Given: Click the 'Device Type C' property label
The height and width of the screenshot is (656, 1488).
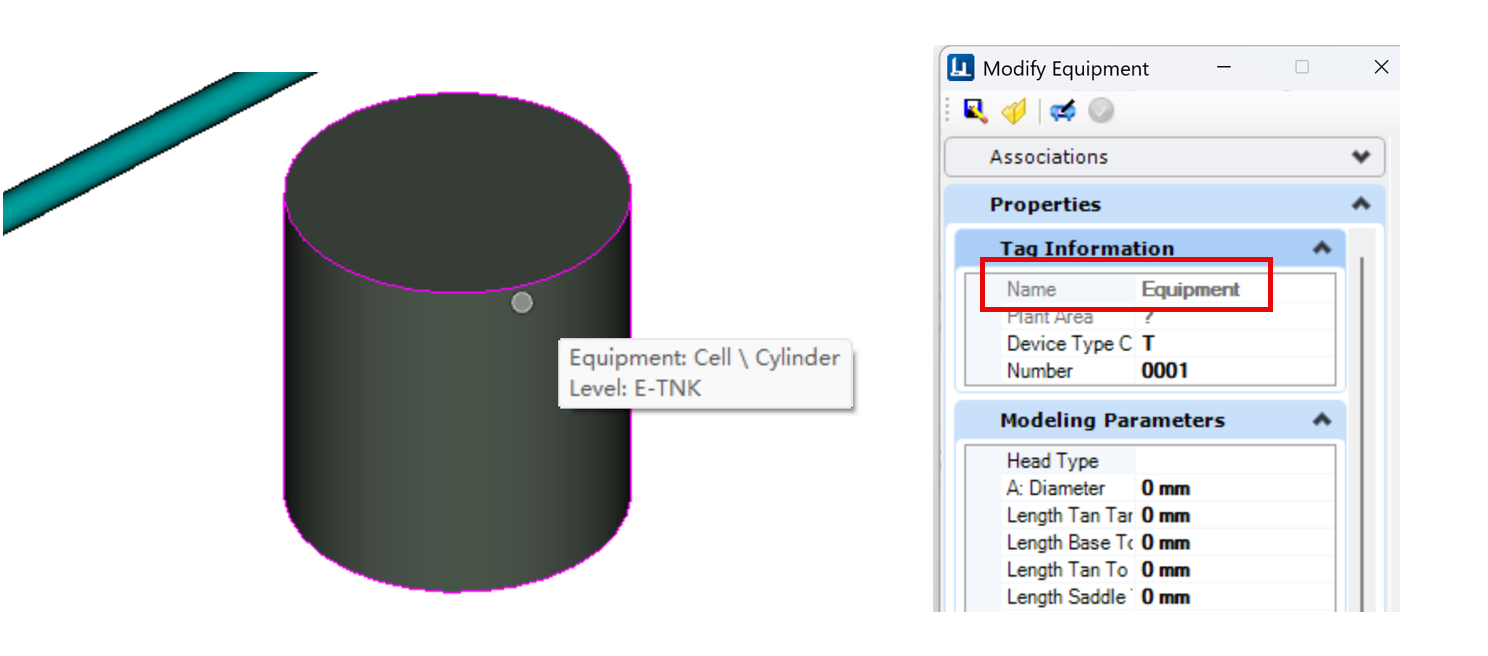Looking at the screenshot, I should pos(1069,344).
